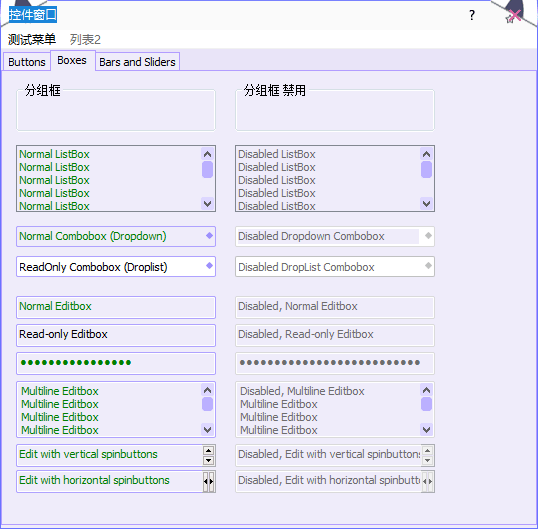Image resolution: width=538 pixels, height=529 pixels.
Task: Expand the ReadOnly Combobox diamond arrow
Action: click(209, 266)
